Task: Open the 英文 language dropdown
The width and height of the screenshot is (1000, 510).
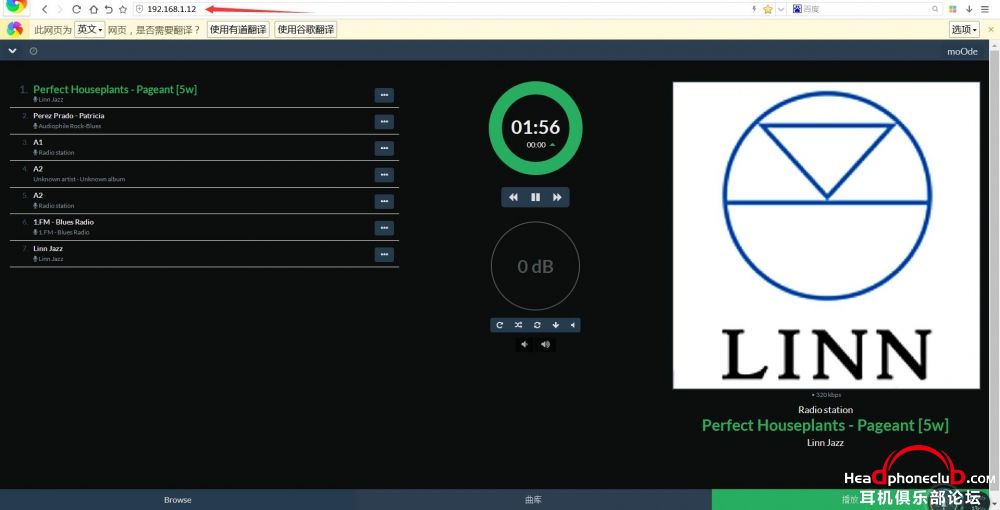Action: (x=89, y=29)
